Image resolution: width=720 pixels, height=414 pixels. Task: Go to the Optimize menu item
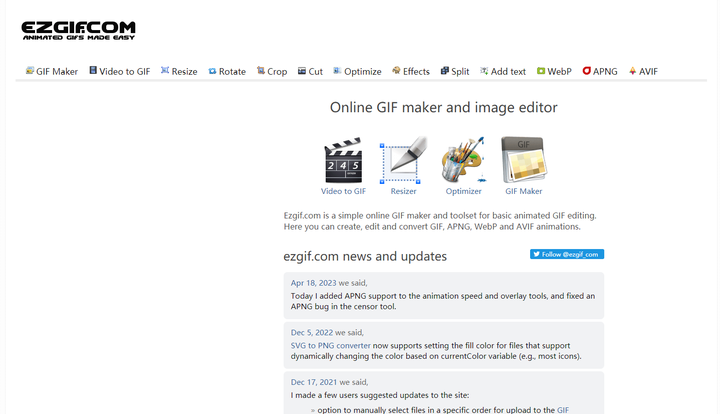pyautogui.click(x=357, y=71)
